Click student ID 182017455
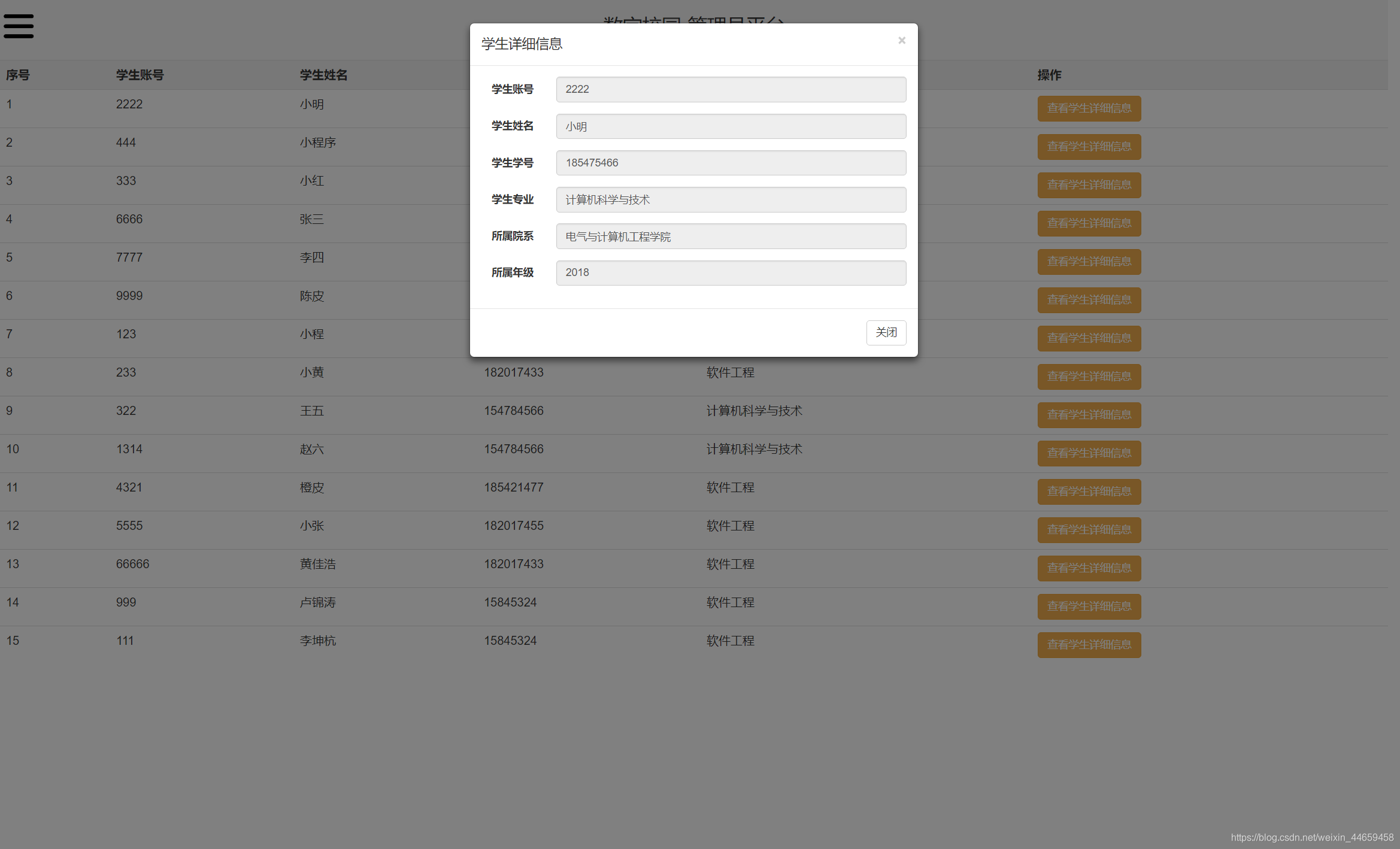Image resolution: width=1400 pixels, height=849 pixels. click(x=514, y=526)
